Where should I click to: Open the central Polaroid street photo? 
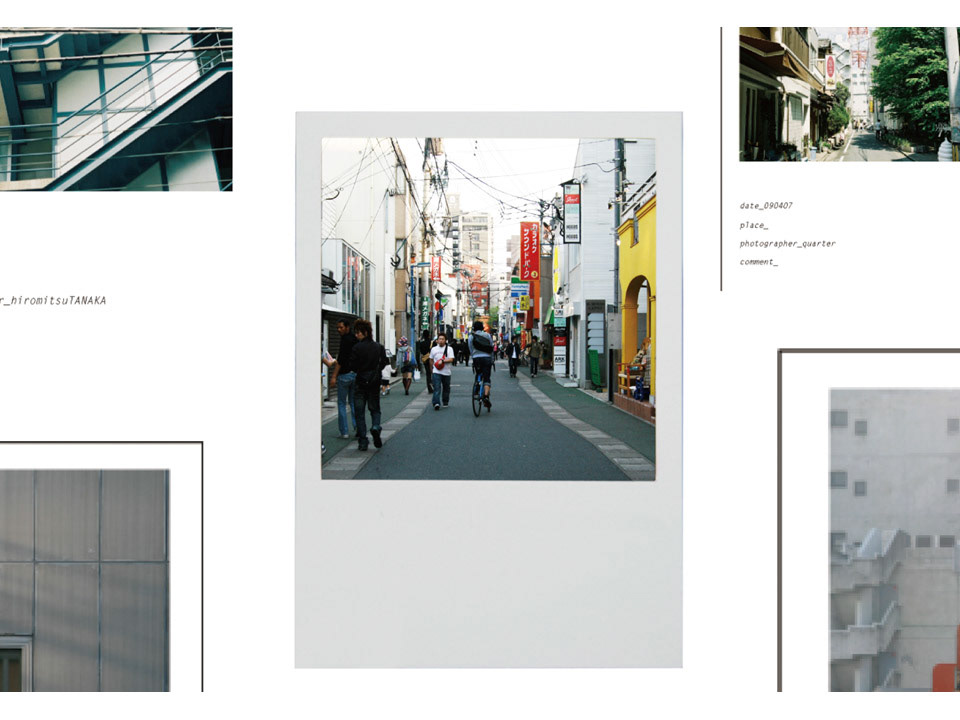click(x=488, y=309)
